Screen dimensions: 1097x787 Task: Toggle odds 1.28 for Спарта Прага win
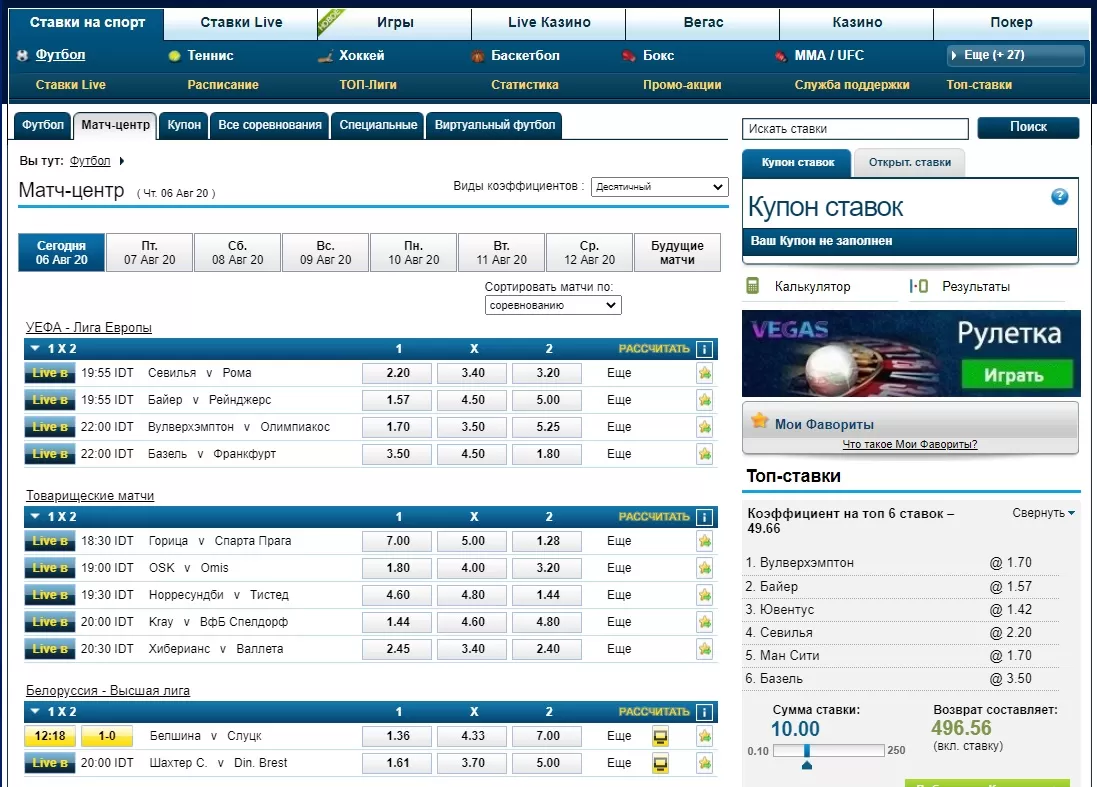(547, 541)
